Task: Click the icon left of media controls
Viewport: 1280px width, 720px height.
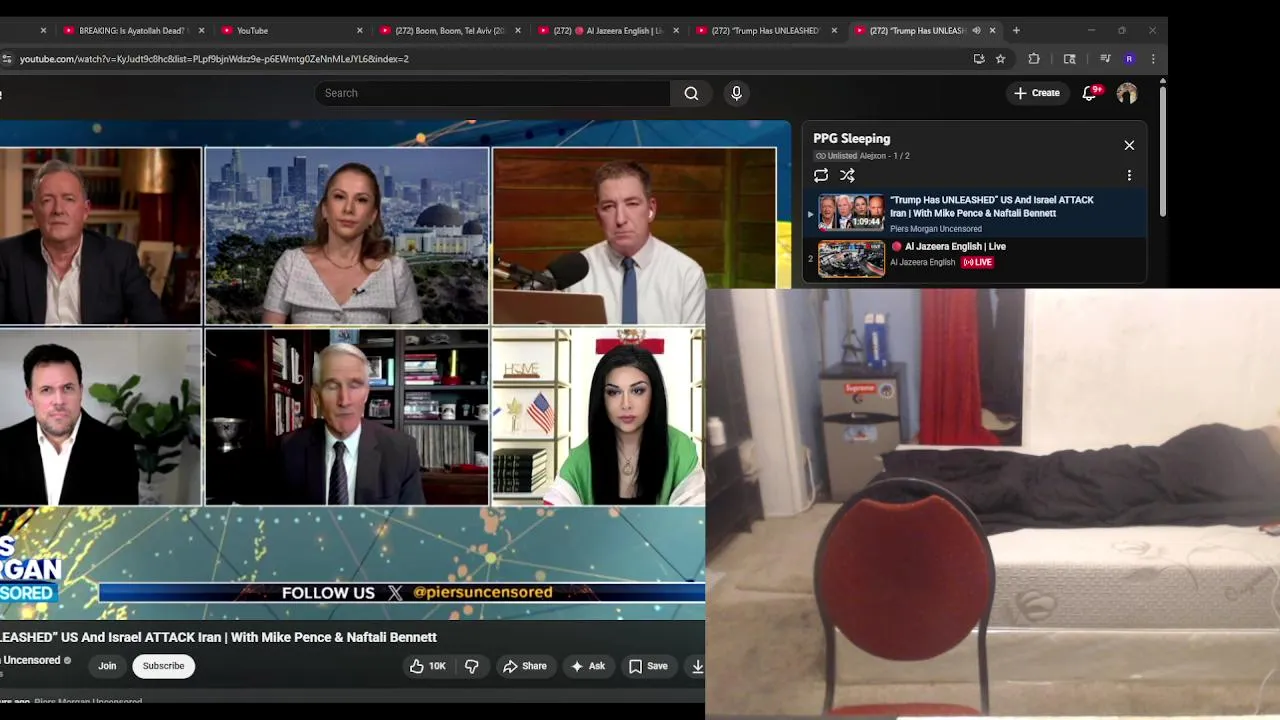Action: tap(1069, 59)
